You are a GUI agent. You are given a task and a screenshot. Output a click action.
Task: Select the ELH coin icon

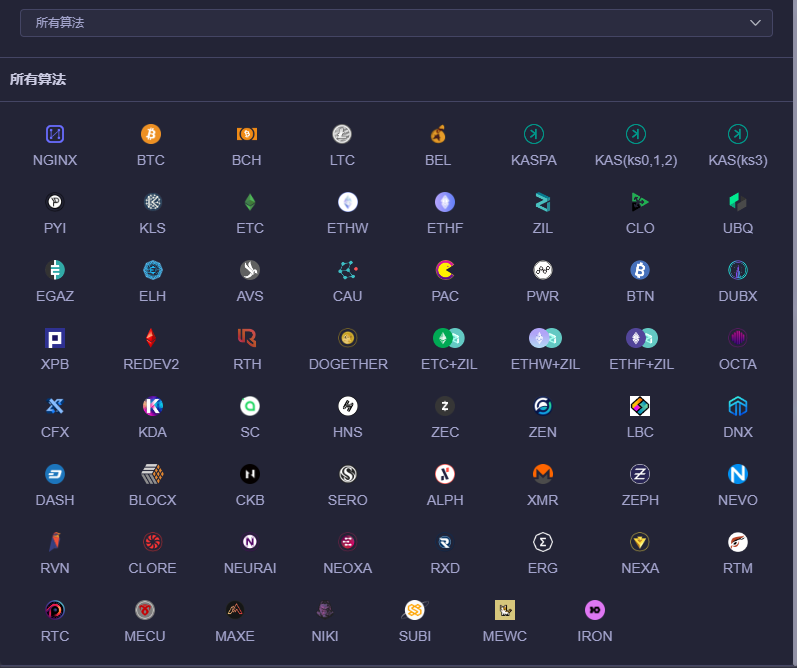(152, 270)
